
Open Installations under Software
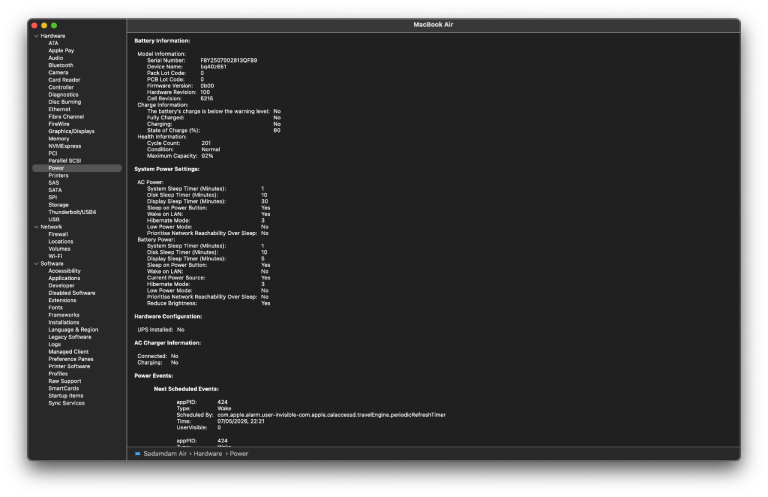pos(64,322)
